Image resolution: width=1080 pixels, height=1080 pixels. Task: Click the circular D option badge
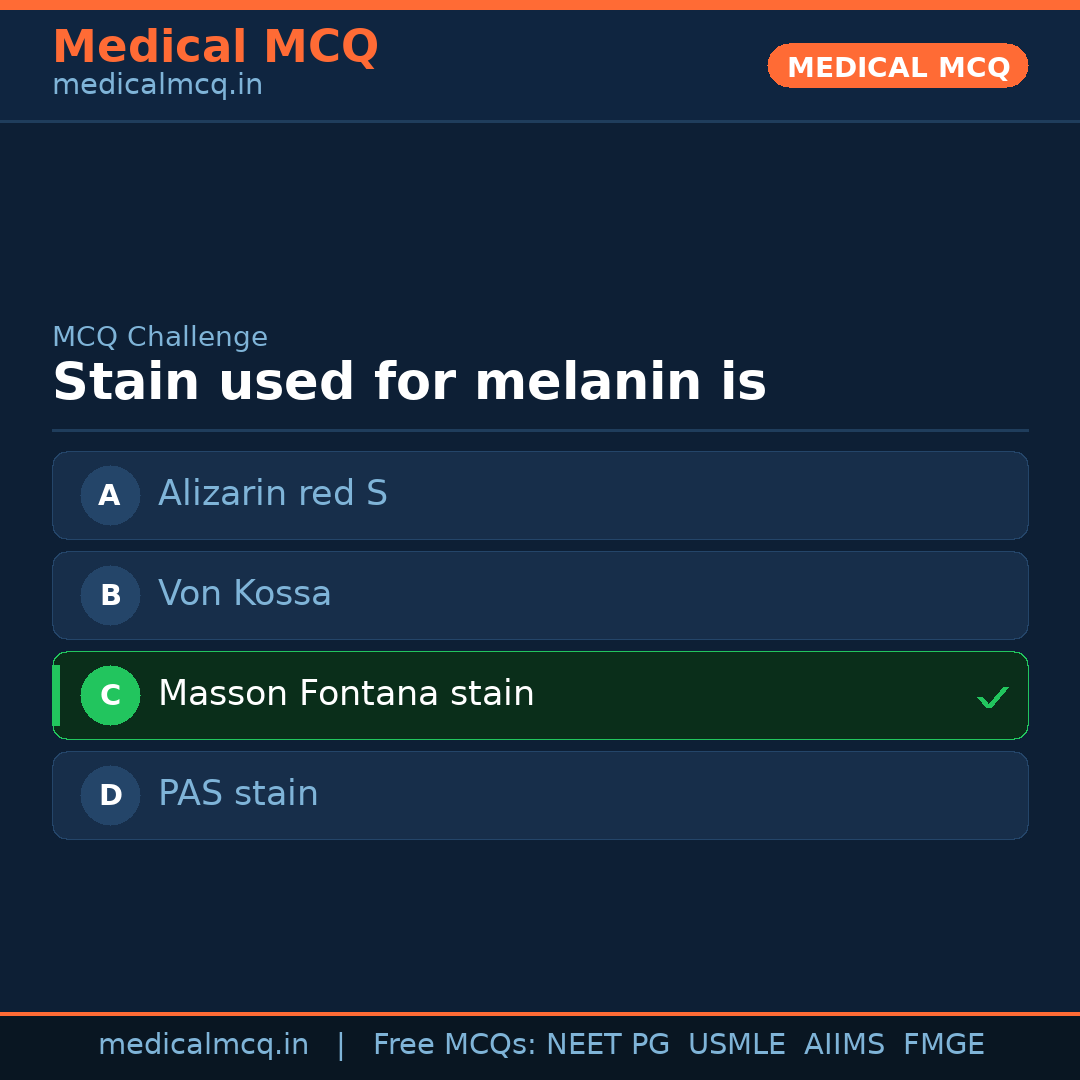(x=110, y=795)
